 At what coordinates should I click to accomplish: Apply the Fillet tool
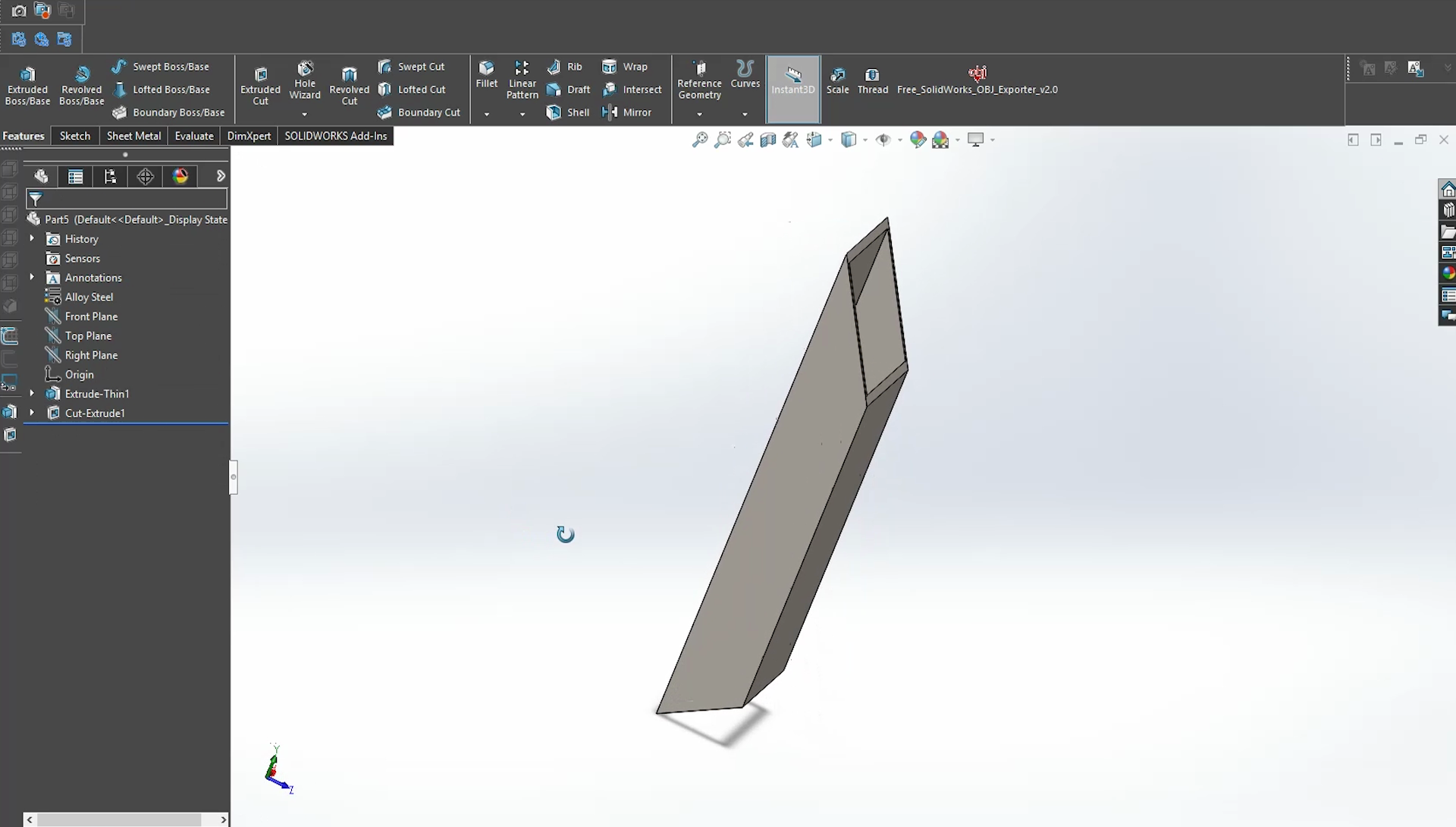point(487,74)
